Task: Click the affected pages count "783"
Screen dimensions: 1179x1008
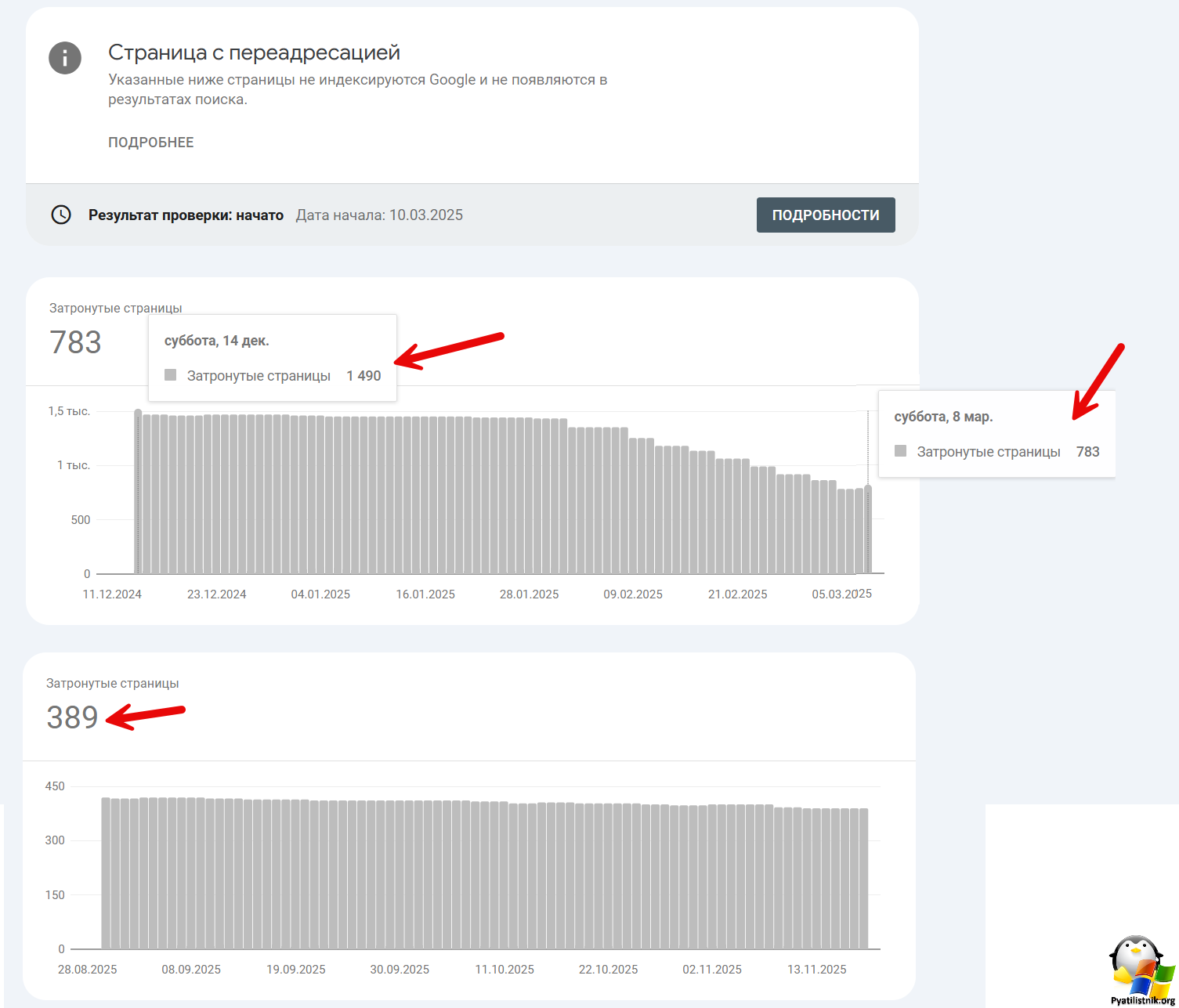Action: click(x=74, y=342)
